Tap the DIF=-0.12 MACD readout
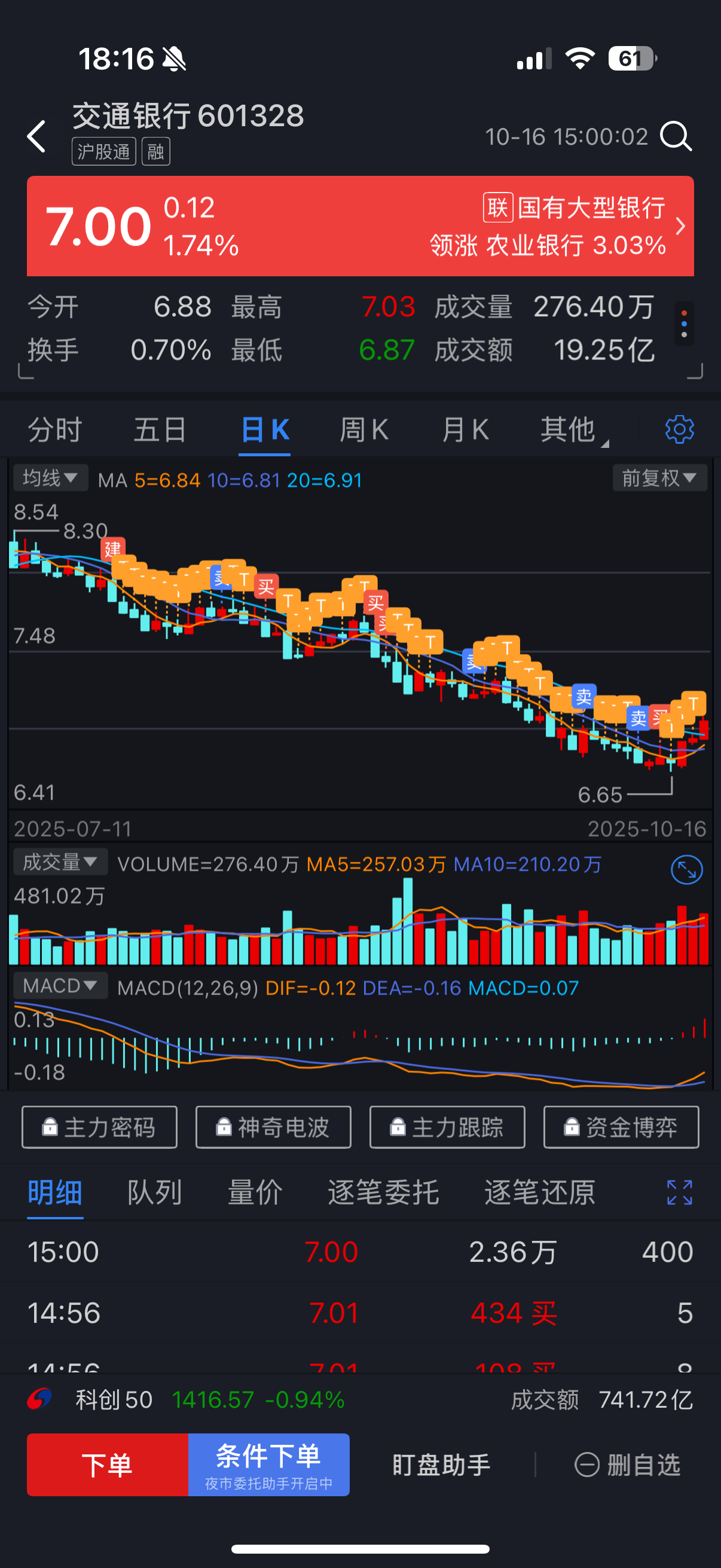Viewport: 721px width, 1568px height. point(310,987)
